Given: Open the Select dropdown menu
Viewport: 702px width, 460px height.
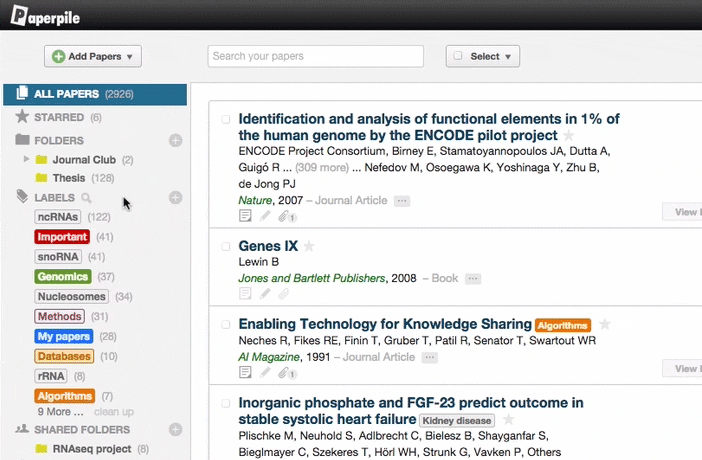Looking at the screenshot, I should tap(483, 56).
